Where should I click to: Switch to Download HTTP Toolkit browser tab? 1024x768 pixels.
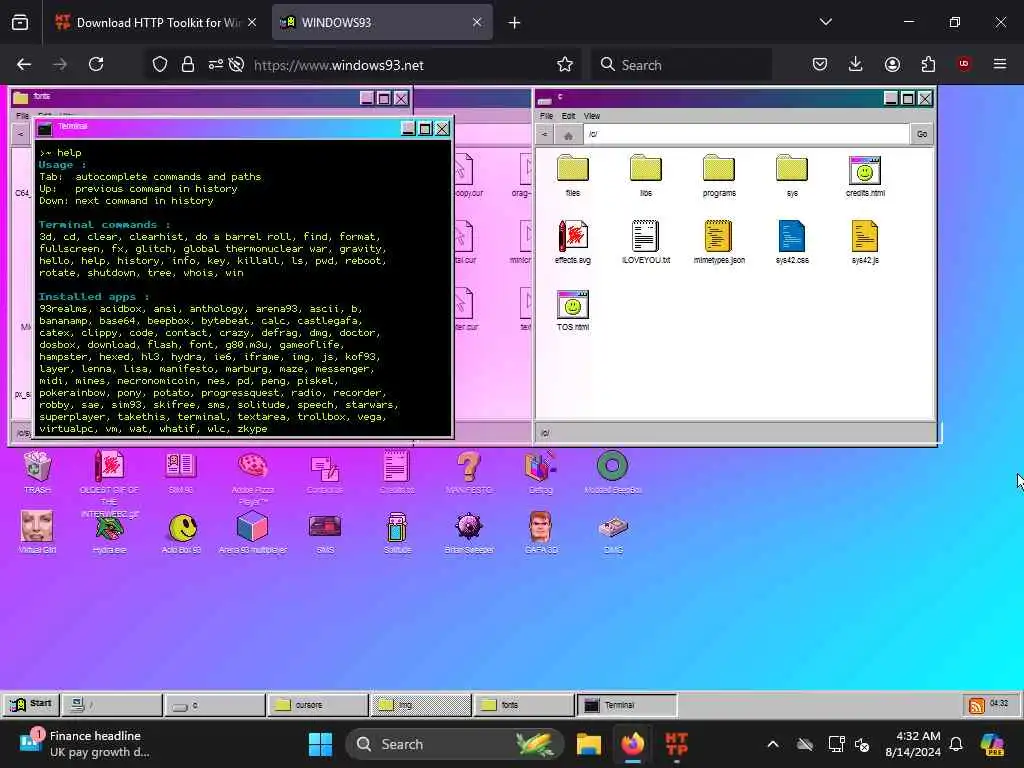click(155, 22)
